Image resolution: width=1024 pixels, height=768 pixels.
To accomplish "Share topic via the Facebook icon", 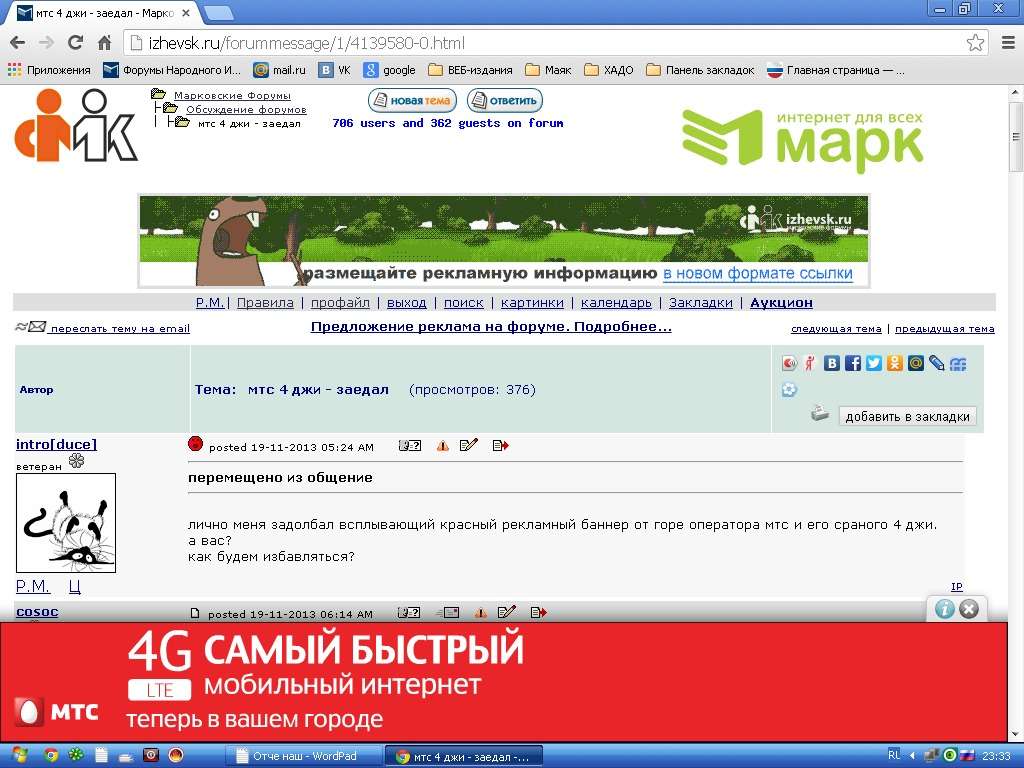I will pyautogui.click(x=853, y=363).
